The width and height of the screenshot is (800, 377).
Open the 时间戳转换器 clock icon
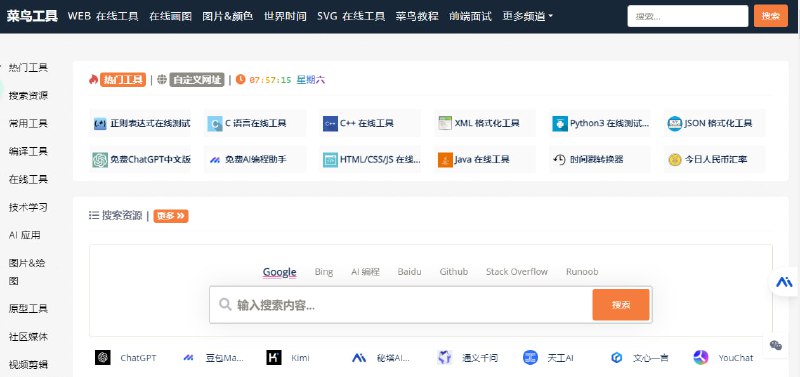pos(559,160)
